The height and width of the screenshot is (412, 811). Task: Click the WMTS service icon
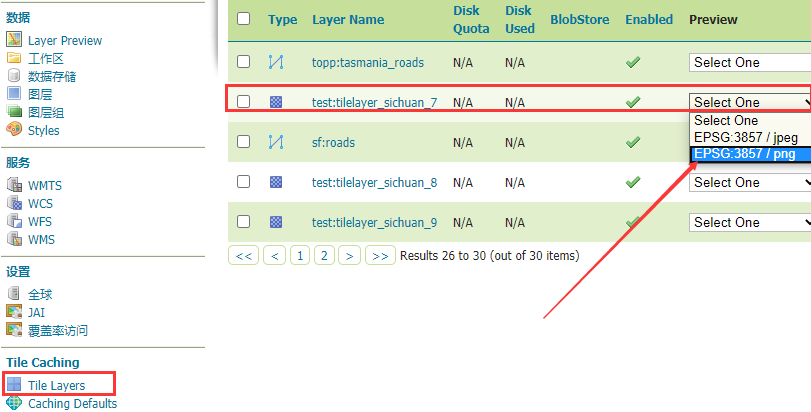14,185
